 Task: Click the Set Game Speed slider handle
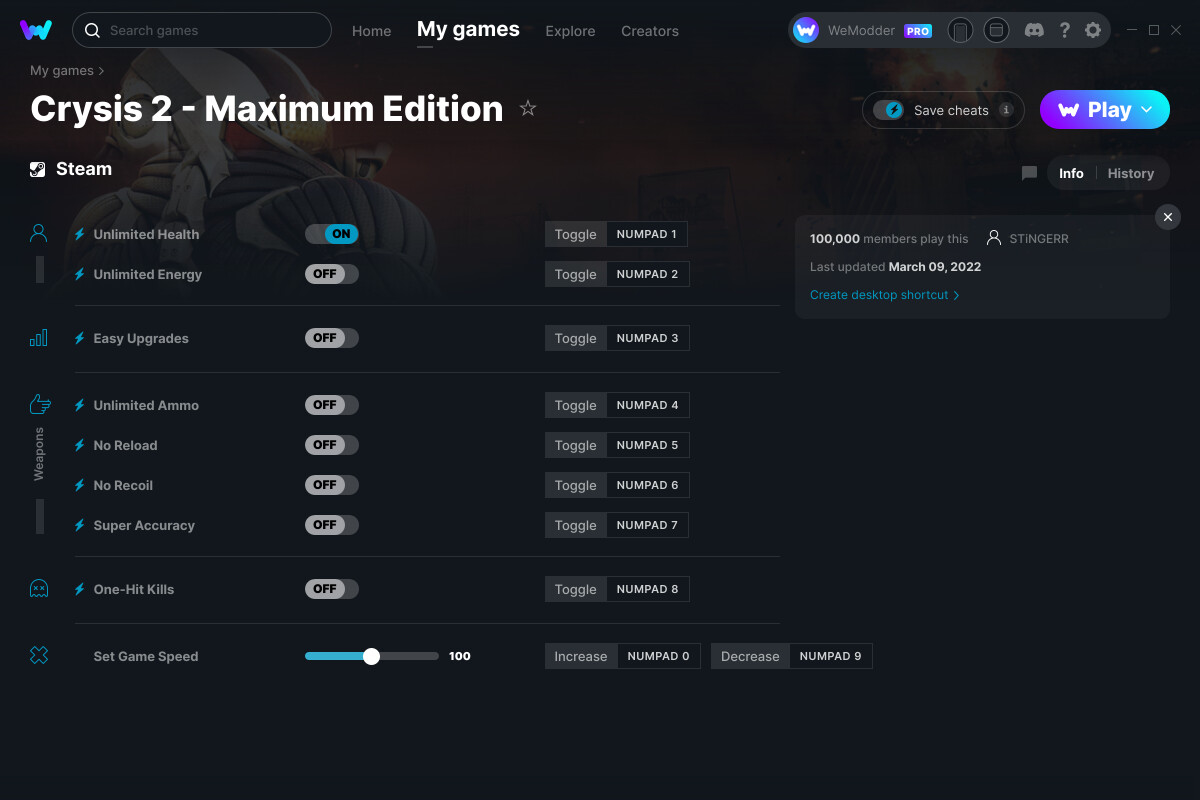(372, 656)
